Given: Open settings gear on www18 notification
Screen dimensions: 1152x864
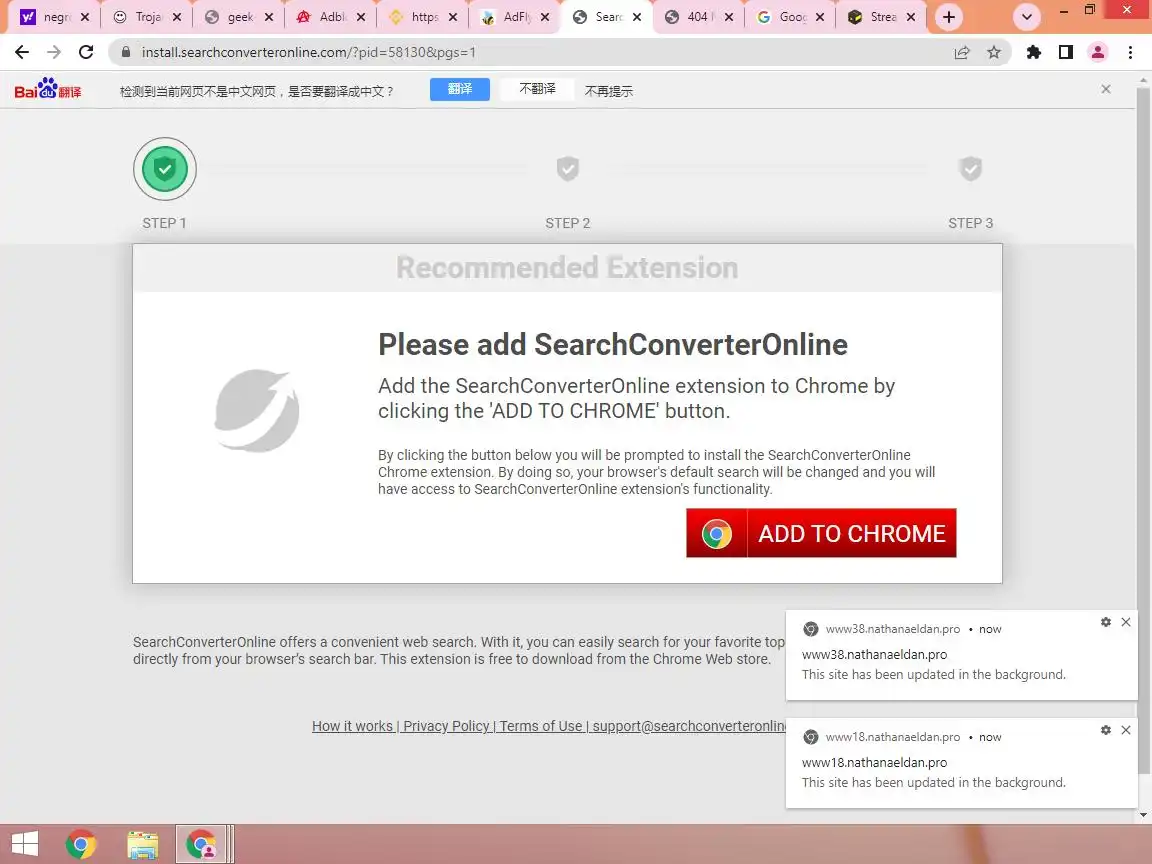Looking at the screenshot, I should point(1106,730).
